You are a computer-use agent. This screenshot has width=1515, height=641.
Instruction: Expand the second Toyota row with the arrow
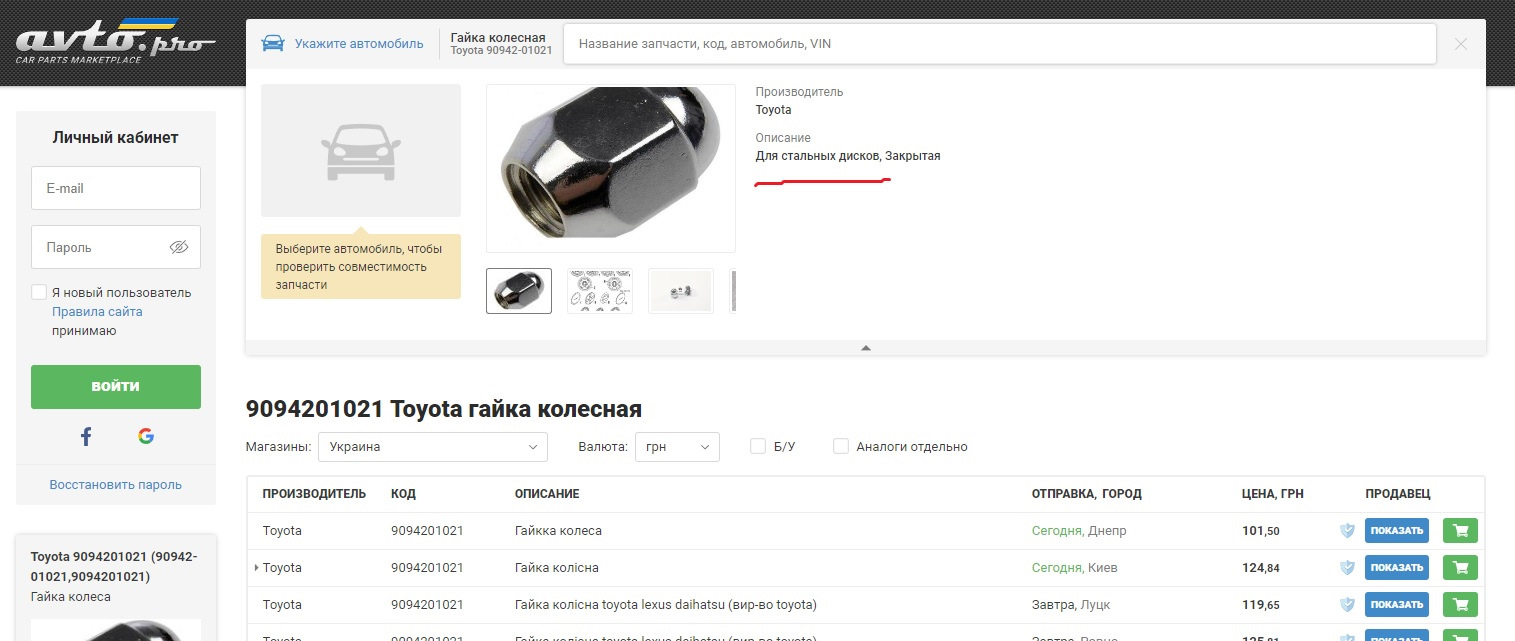(x=257, y=567)
